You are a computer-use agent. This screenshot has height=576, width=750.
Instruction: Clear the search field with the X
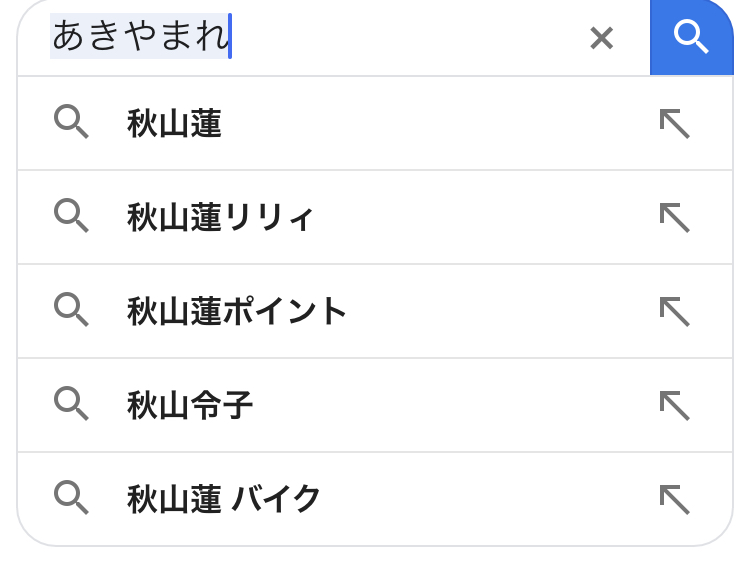tap(601, 38)
